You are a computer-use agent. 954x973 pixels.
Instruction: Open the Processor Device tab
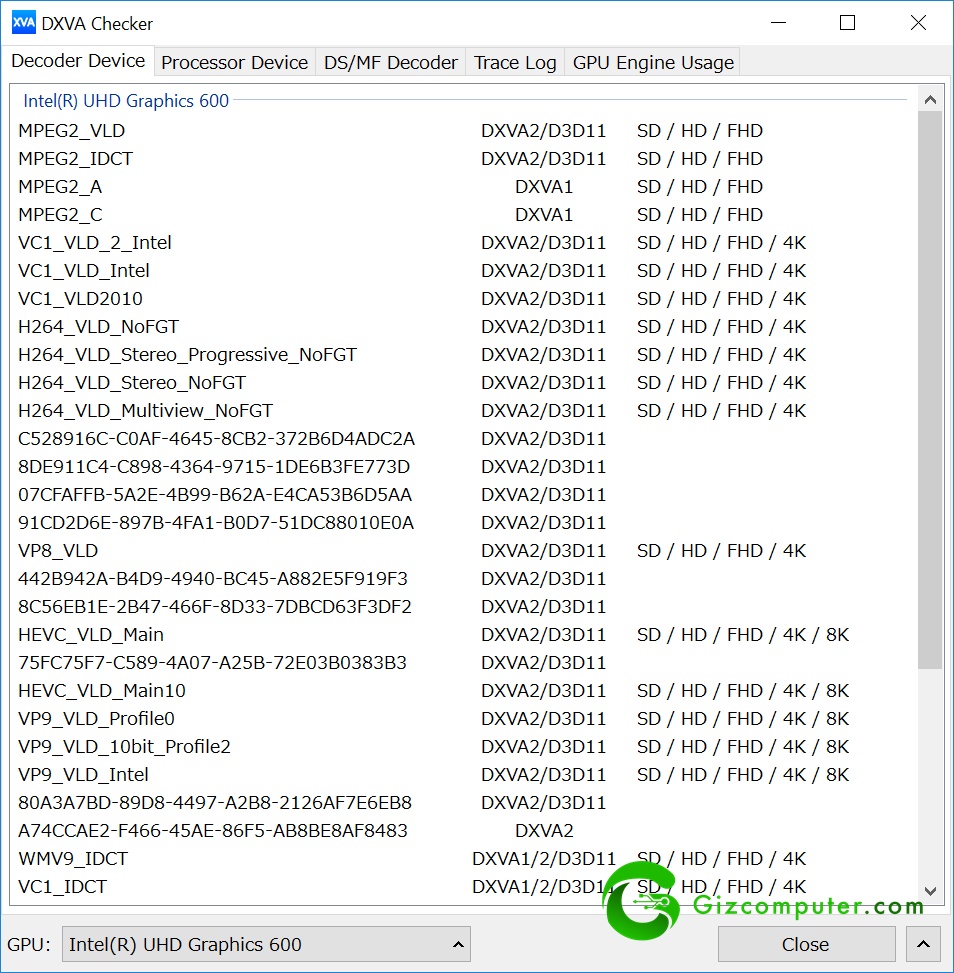click(x=235, y=62)
